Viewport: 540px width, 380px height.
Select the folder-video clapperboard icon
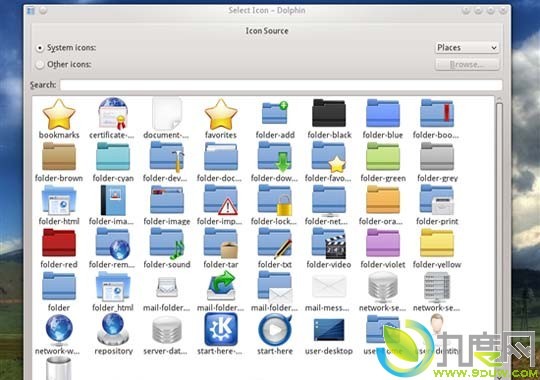click(329, 243)
